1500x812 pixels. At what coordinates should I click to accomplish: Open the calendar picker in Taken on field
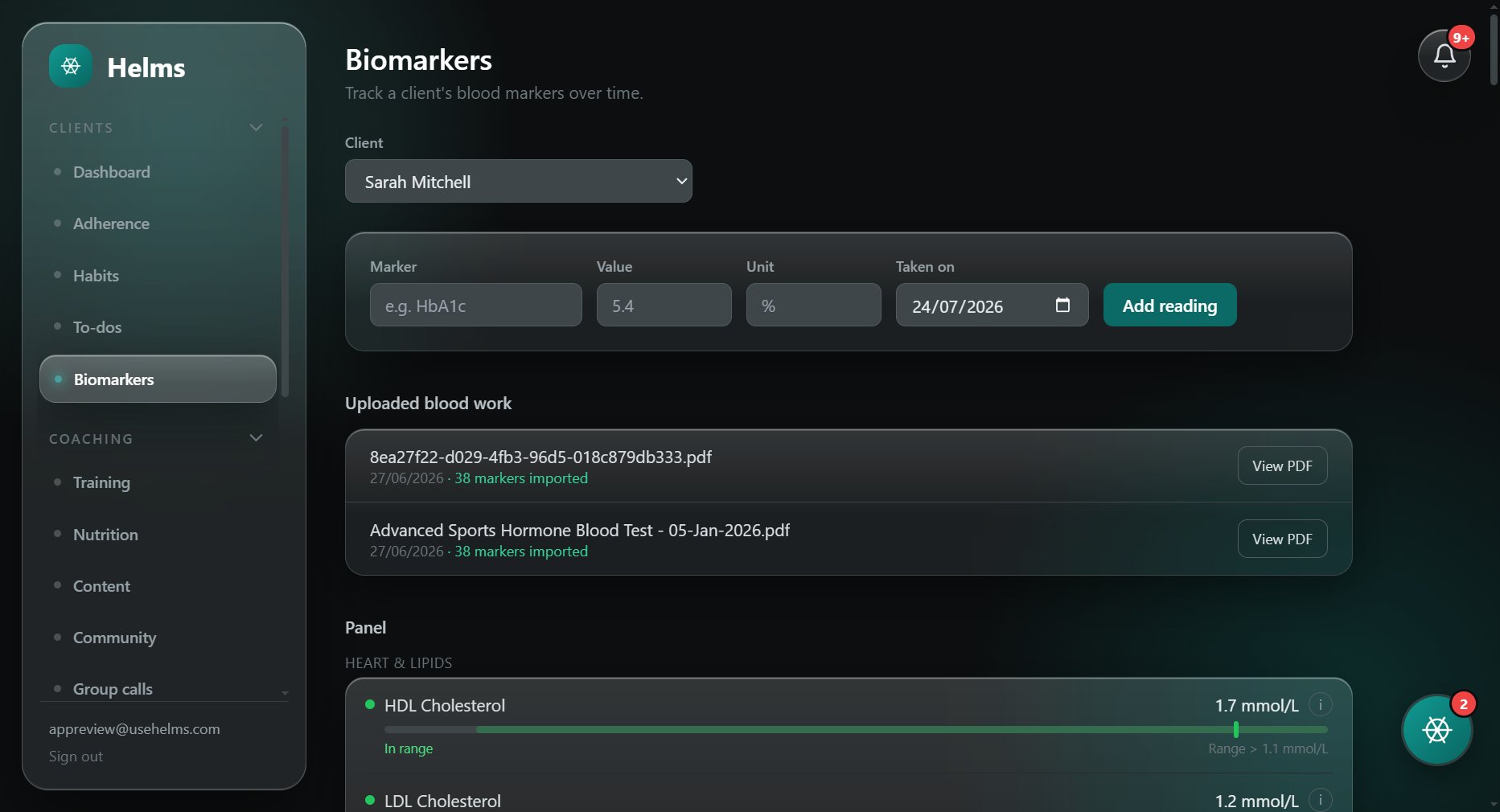(1062, 306)
